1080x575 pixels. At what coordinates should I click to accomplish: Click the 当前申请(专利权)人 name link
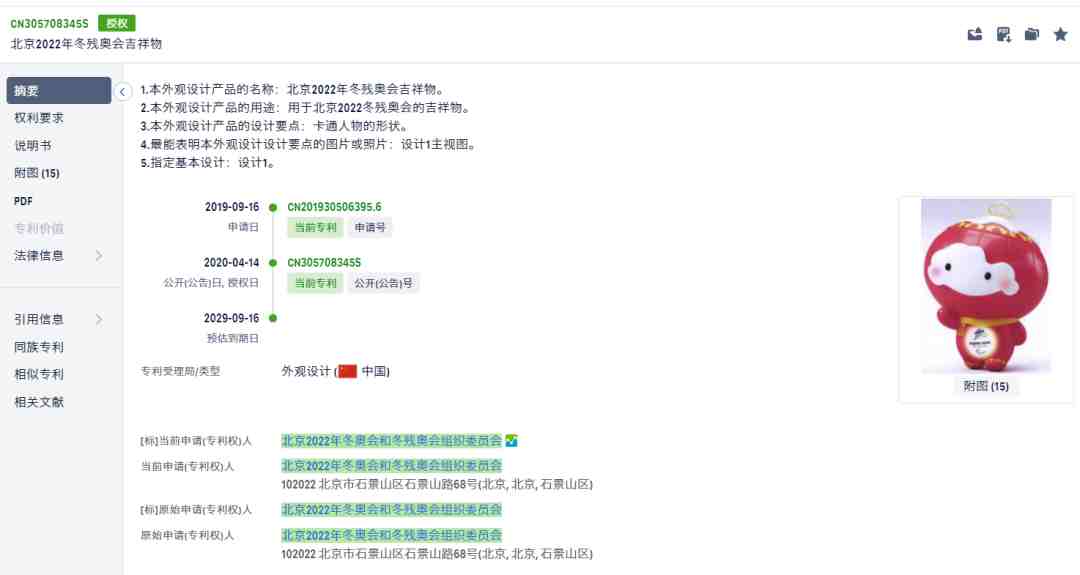391,466
